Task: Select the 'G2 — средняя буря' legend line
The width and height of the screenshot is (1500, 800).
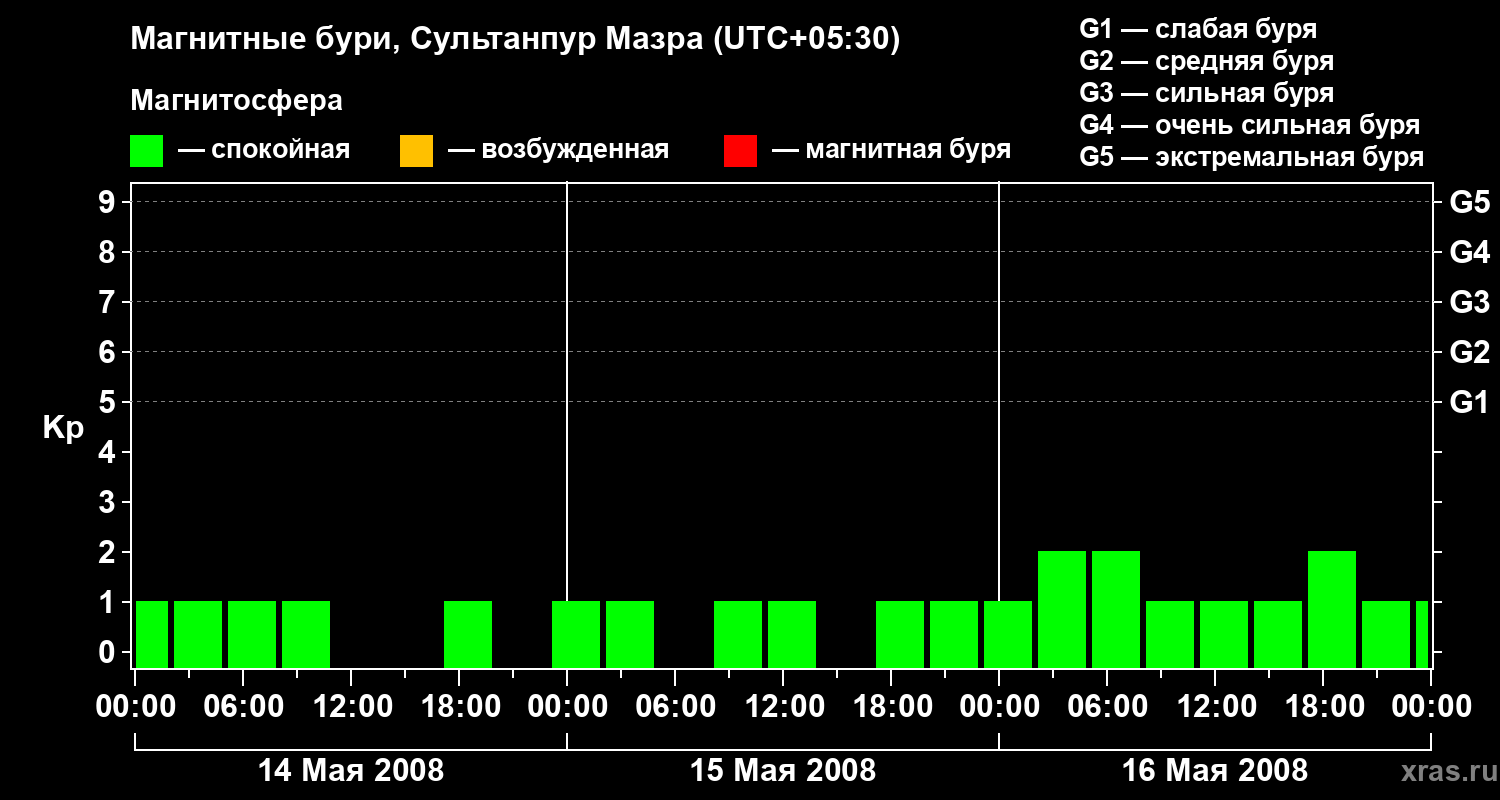Action: click(1207, 61)
